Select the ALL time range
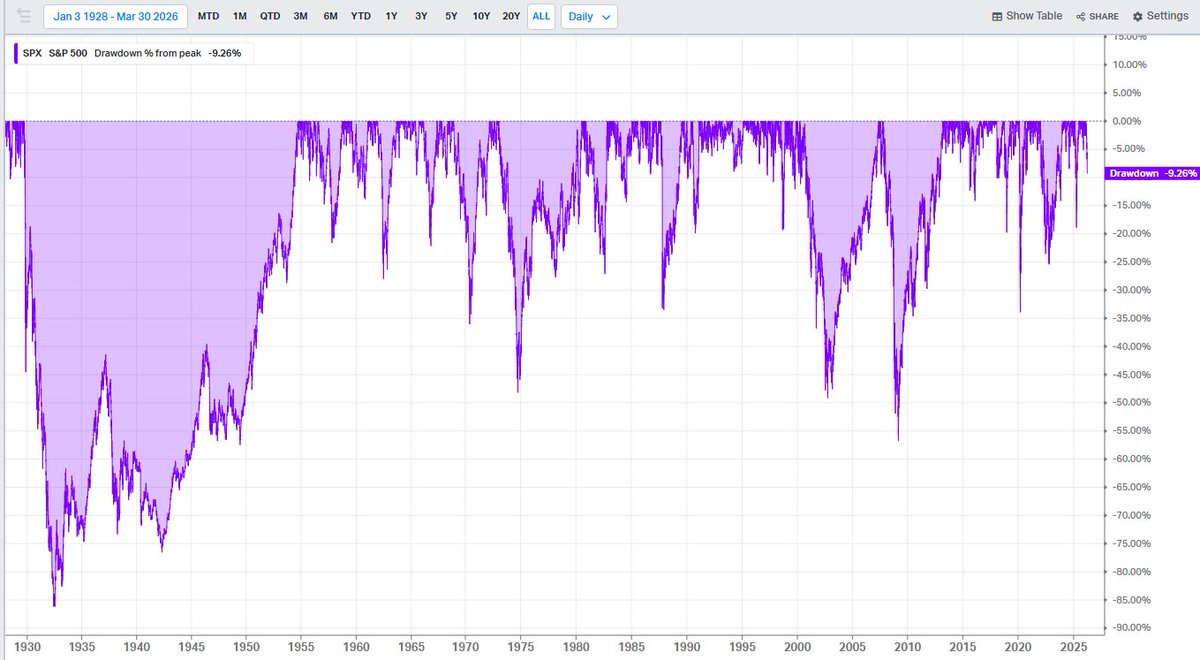The width and height of the screenshot is (1200, 660). click(x=541, y=17)
